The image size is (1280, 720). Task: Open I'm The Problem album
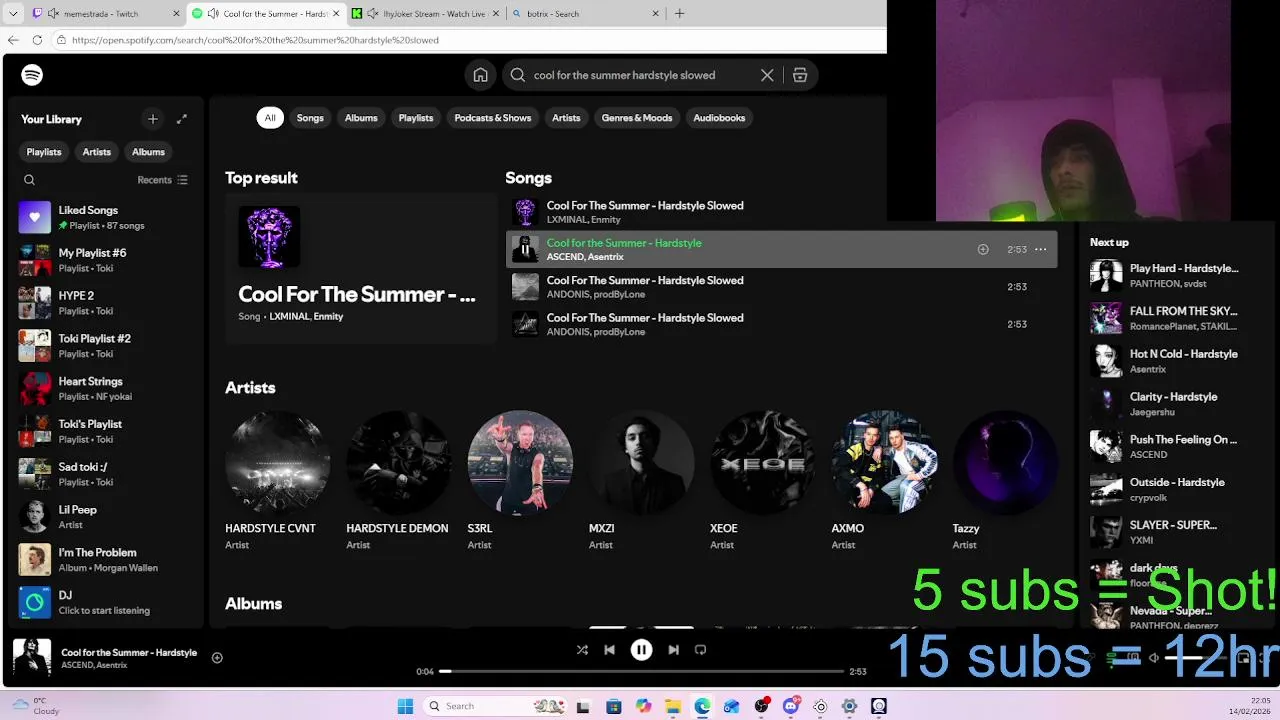pyautogui.click(x=105, y=560)
